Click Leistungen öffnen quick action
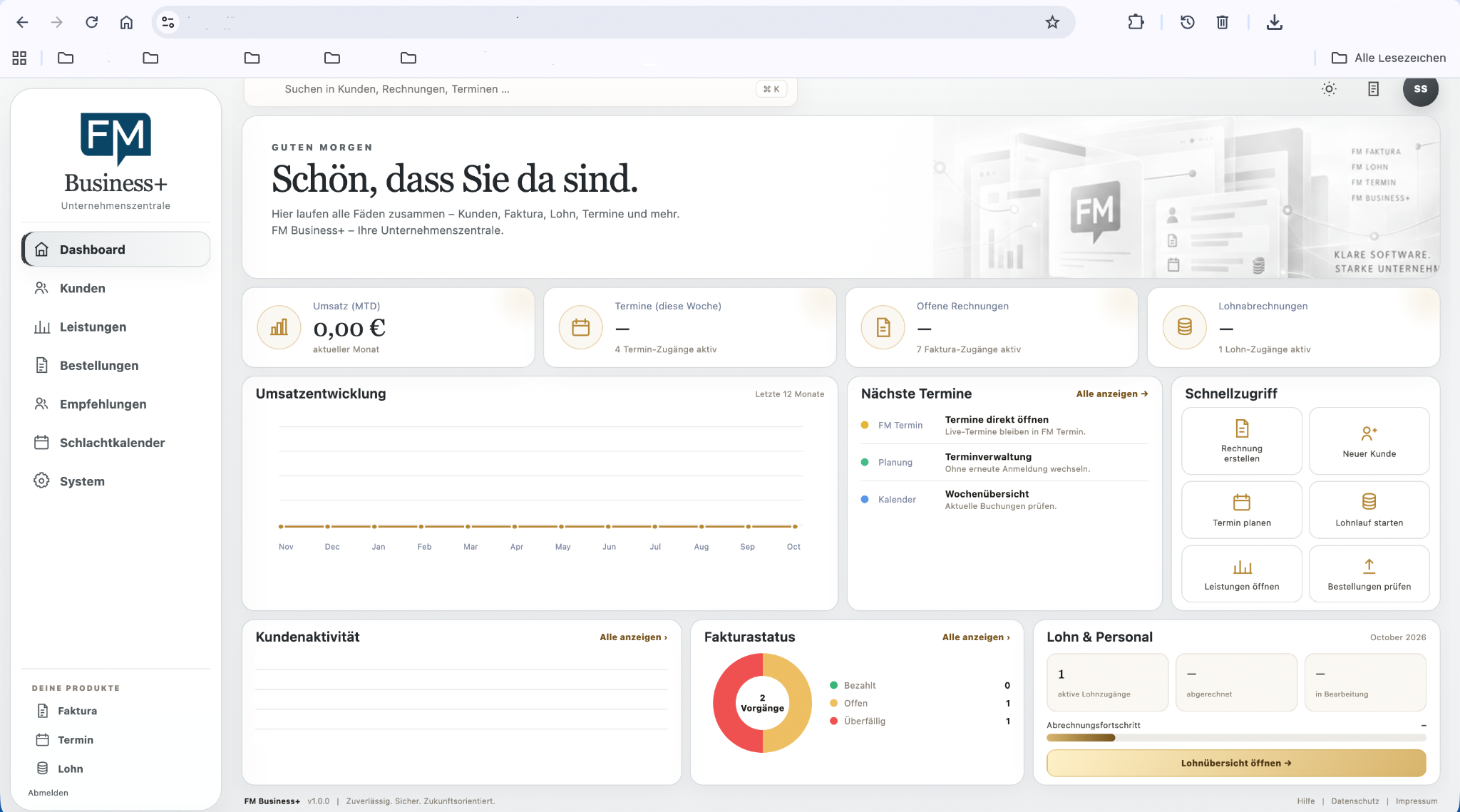This screenshot has width=1460, height=812. click(1242, 574)
